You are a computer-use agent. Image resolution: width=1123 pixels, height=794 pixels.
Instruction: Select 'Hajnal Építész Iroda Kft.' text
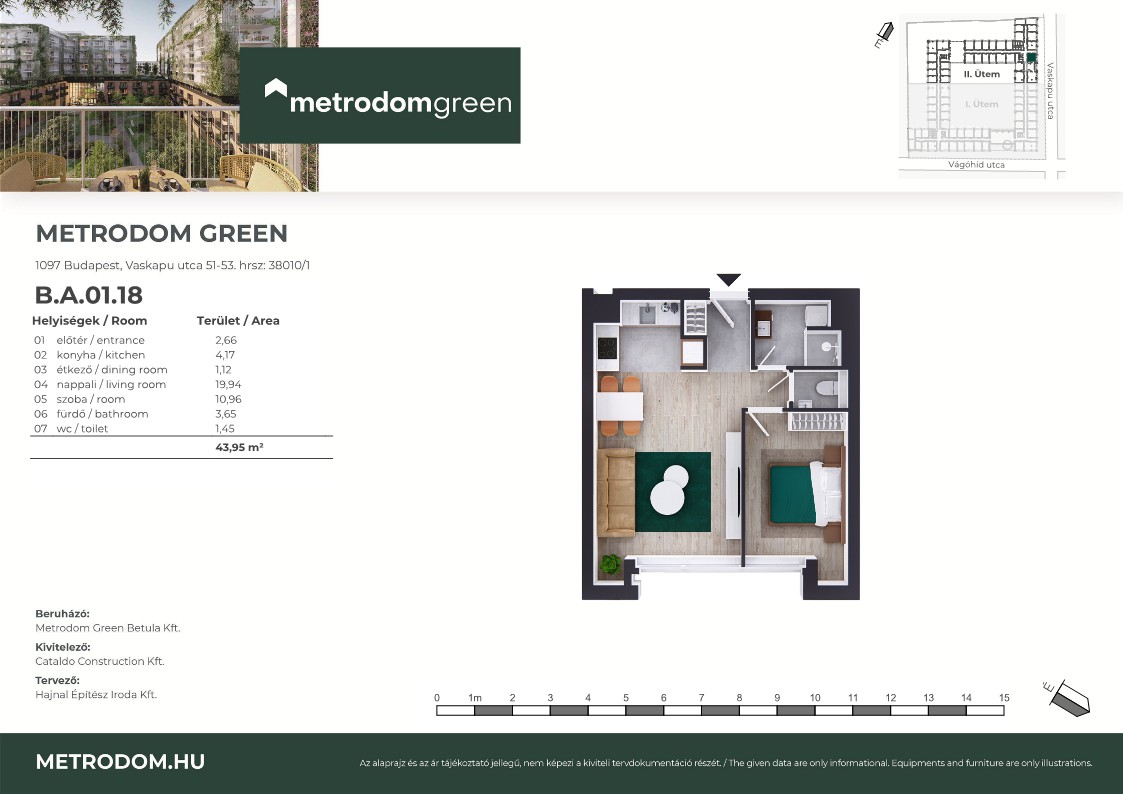[96, 694]
